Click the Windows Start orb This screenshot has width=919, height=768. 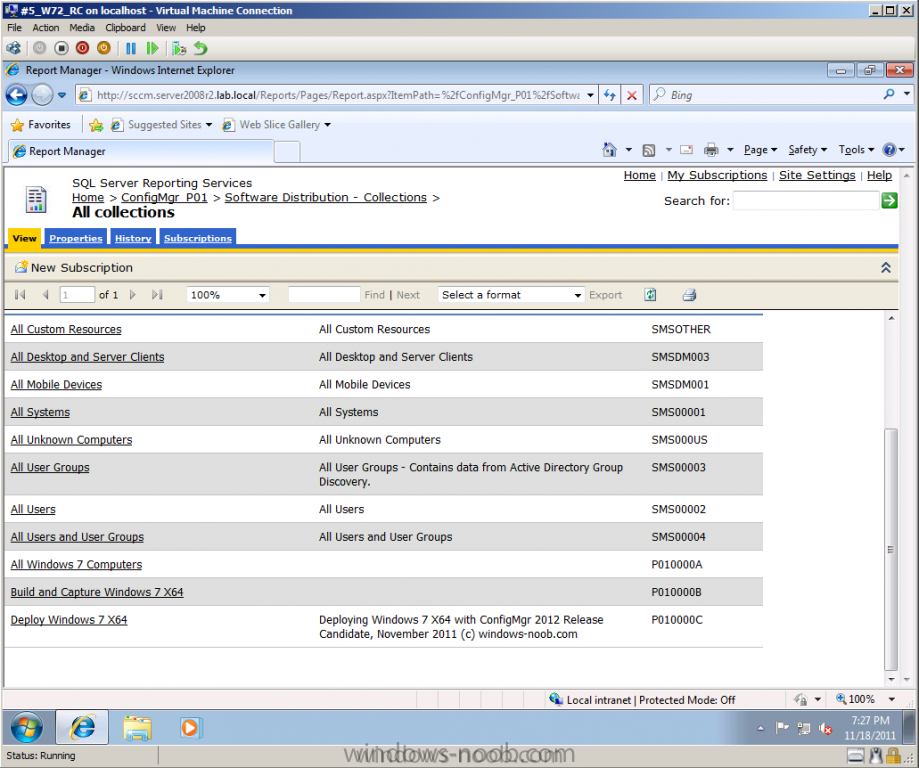coord(26,728)
